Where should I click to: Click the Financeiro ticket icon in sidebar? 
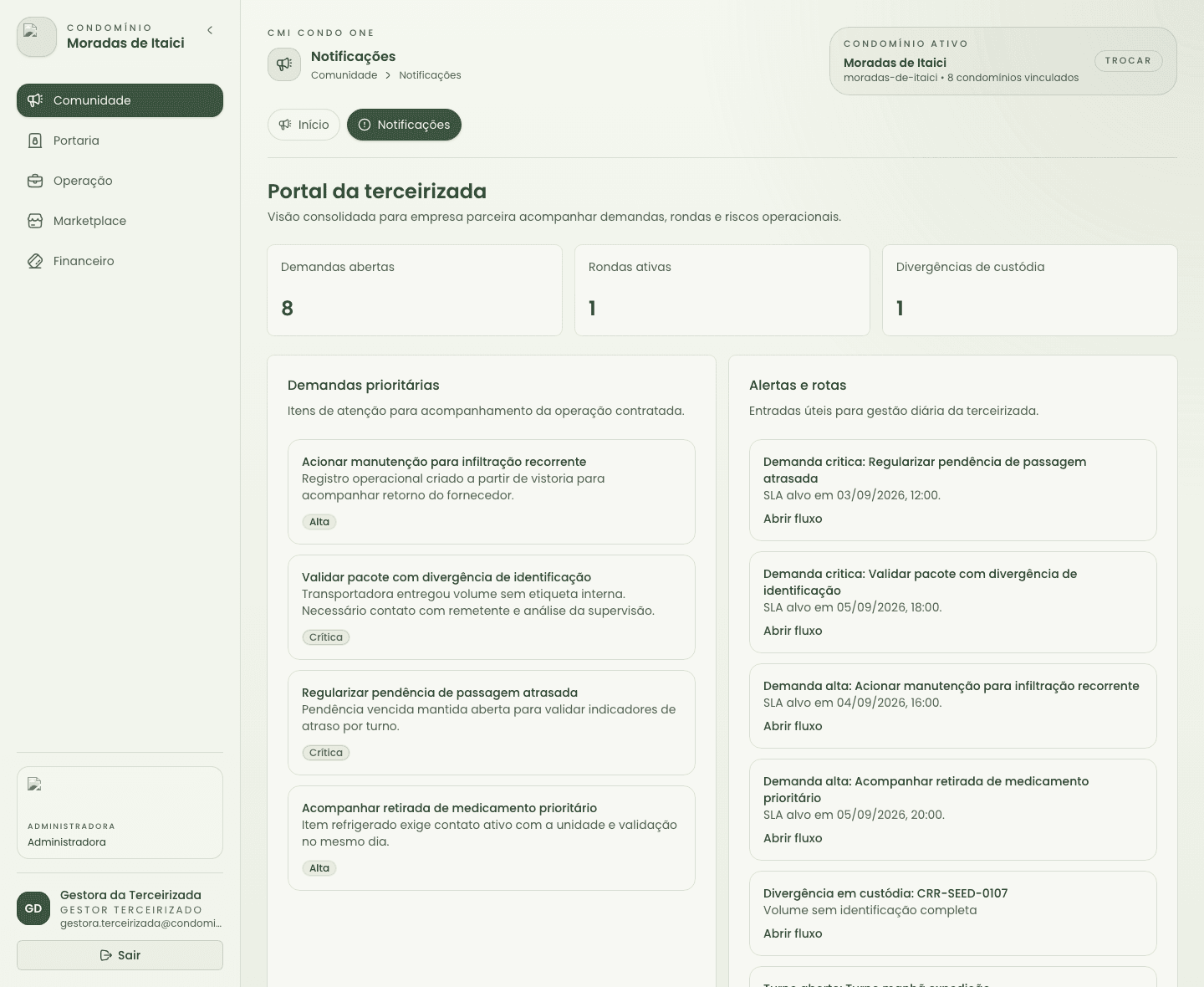point(35,261)
